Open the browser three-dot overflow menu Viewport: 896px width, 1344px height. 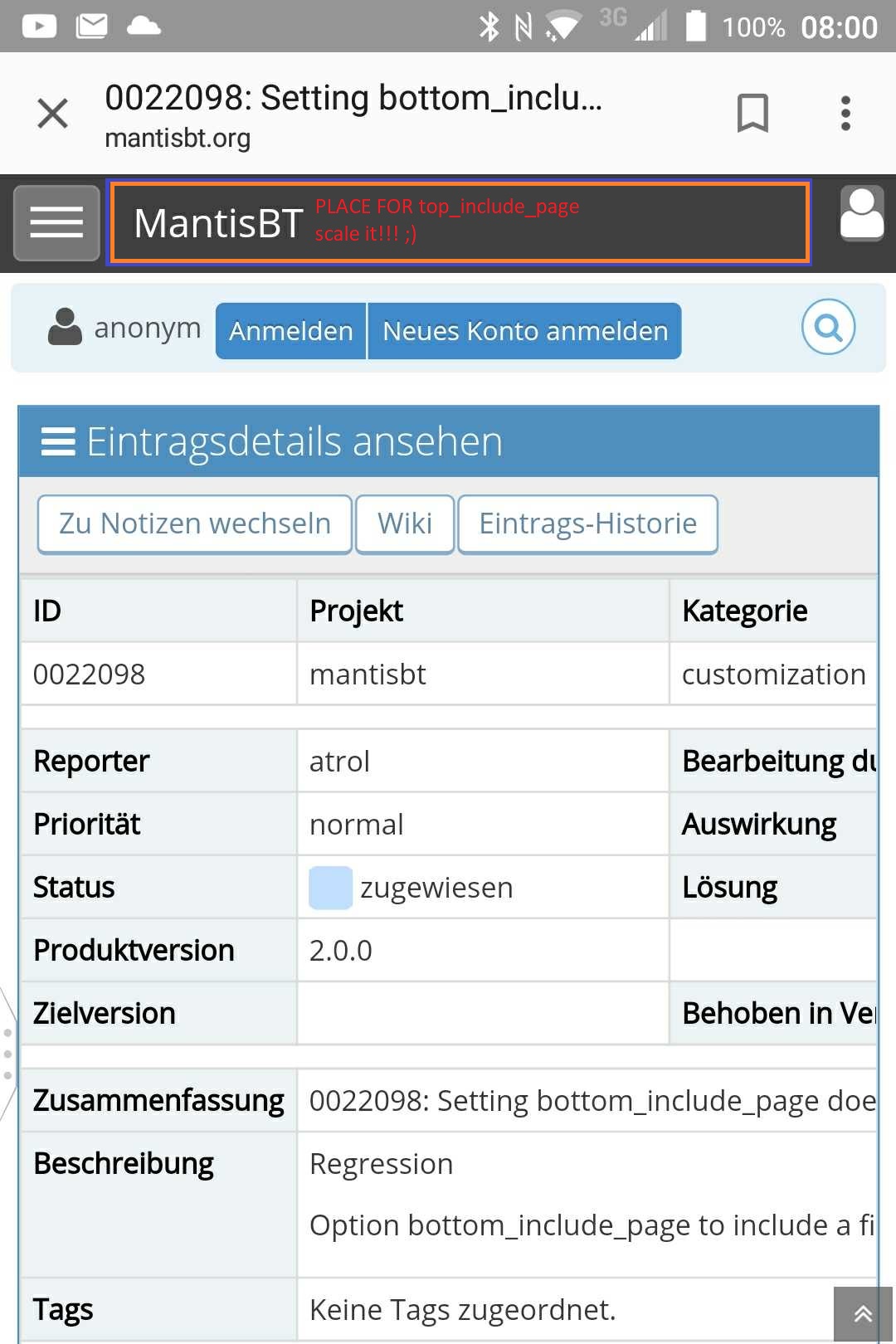845,113
